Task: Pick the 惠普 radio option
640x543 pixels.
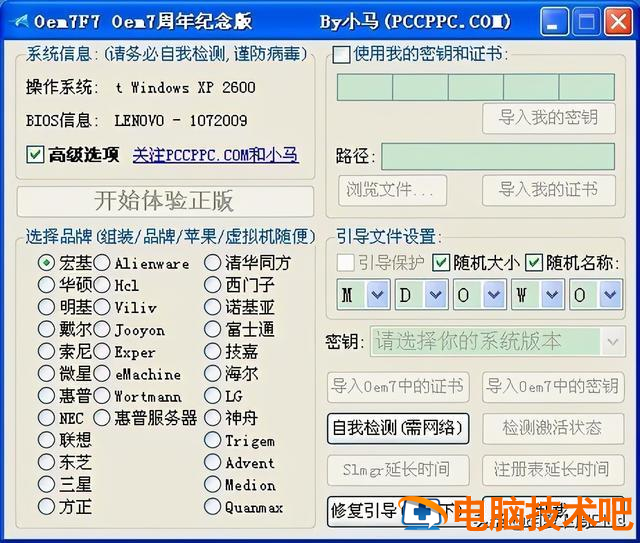Action: (x=47, y=395)
